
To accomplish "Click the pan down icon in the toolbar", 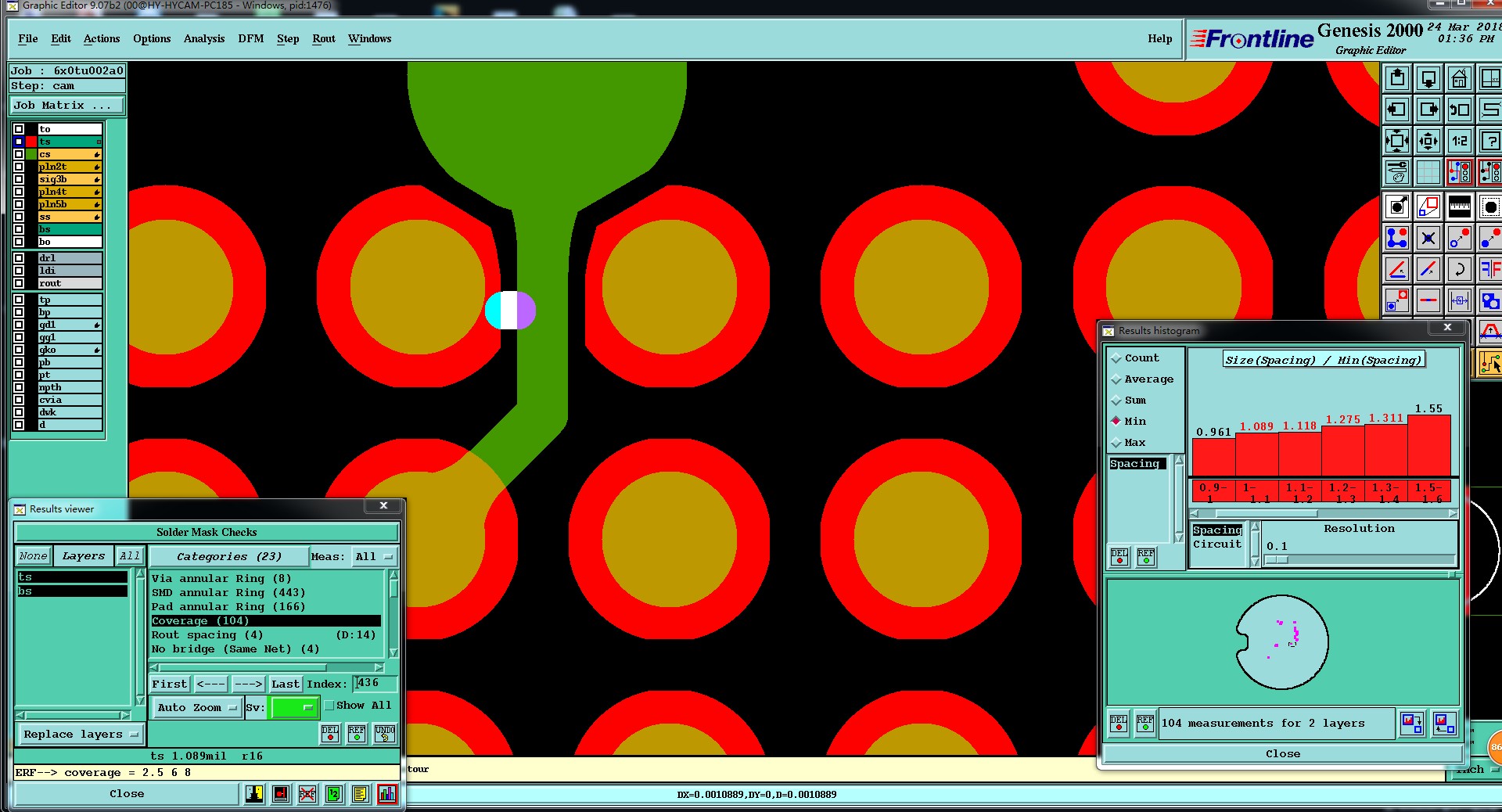I will point(1428,79).
